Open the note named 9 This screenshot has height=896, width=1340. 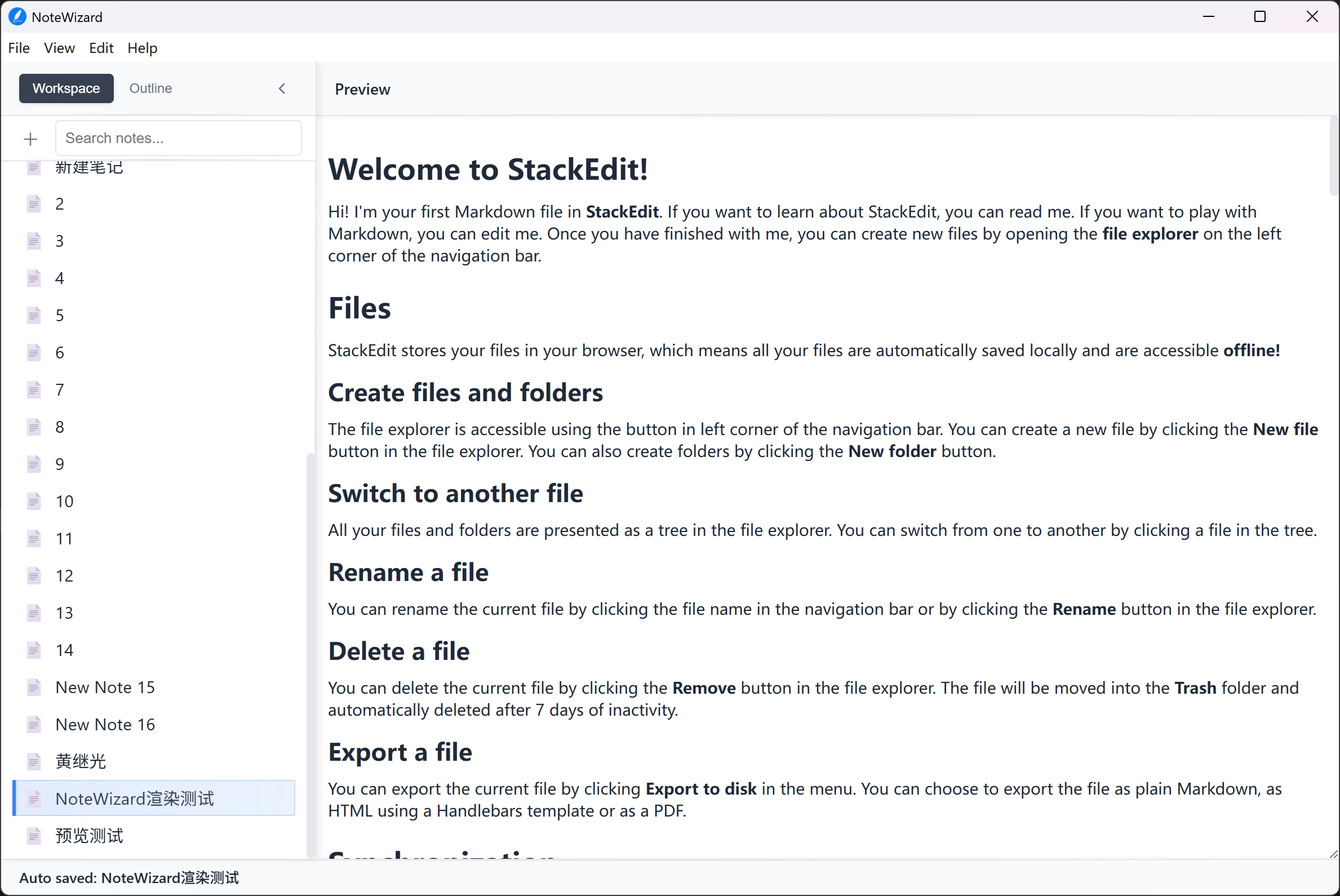point(154,464)
